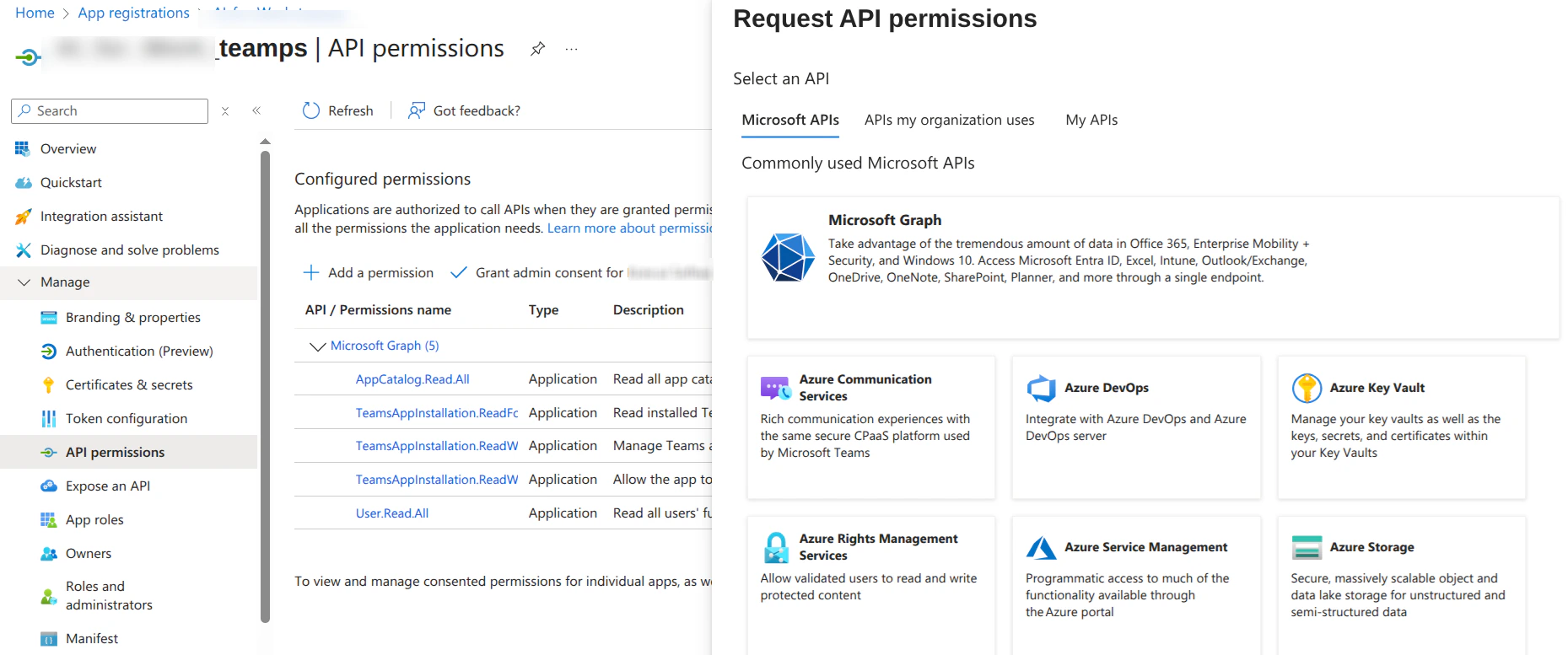The height and width of the screenshot is (655, 1568).
Task: Select the Azure DevOps icon
Action: [1042, 388]
